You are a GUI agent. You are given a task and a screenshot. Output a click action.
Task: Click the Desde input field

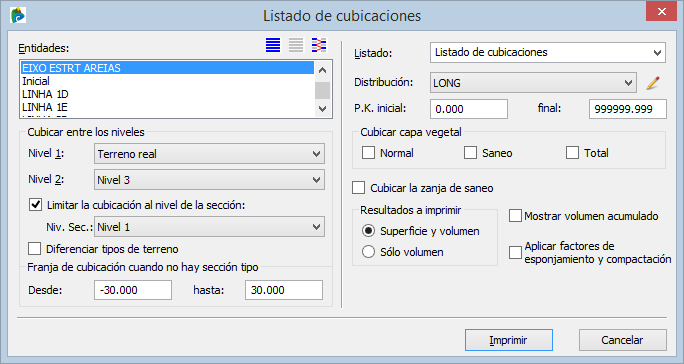133,290
